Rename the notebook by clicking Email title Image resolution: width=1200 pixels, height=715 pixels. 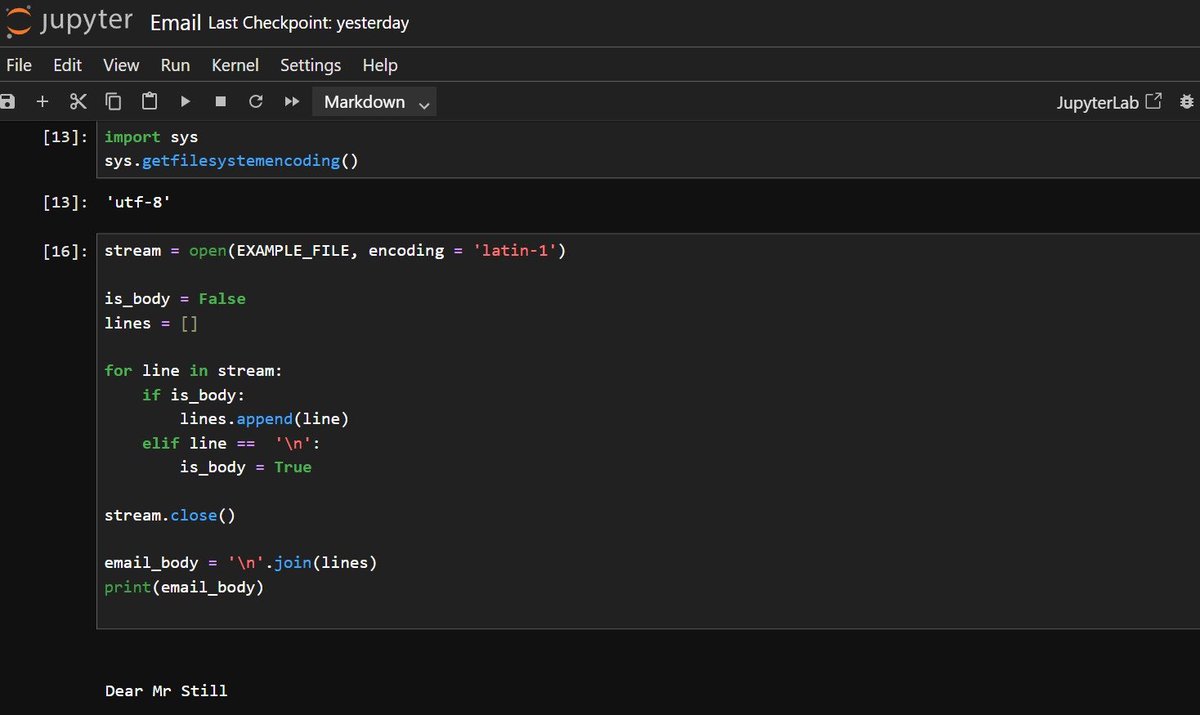click(175, 22)
